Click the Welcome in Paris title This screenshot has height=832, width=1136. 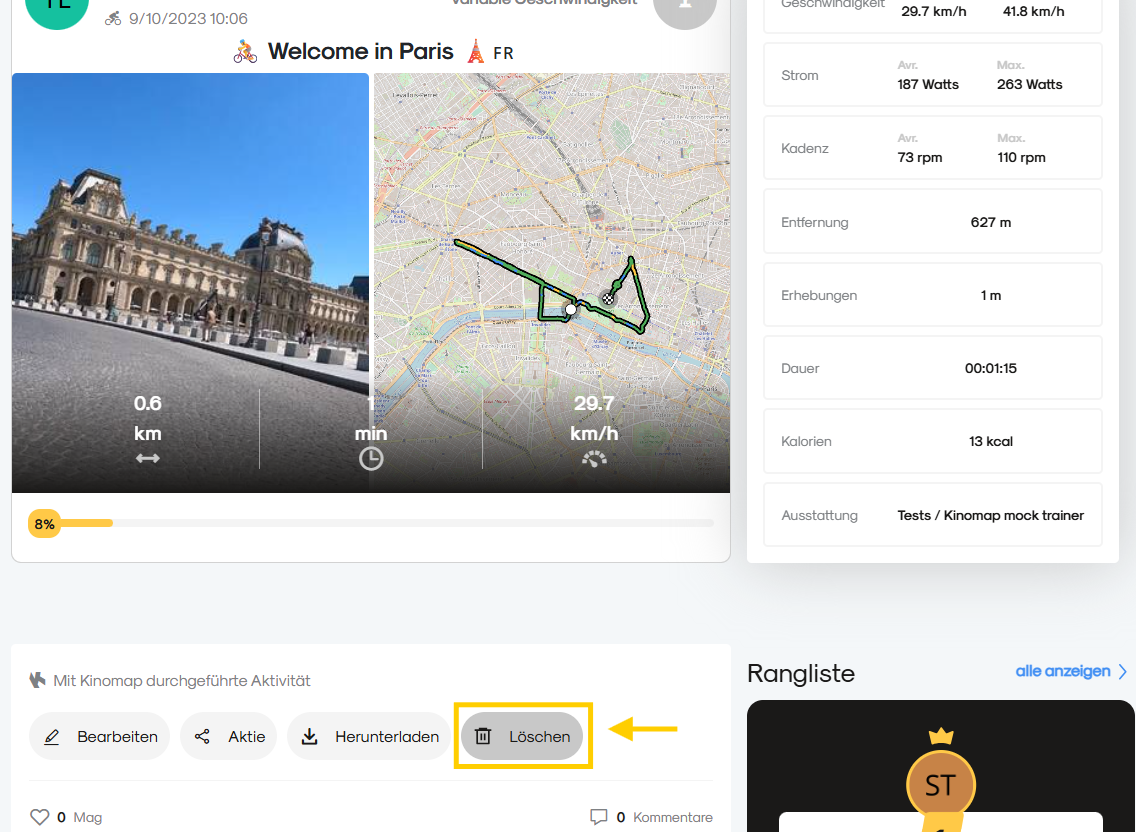tap(361, 51)
